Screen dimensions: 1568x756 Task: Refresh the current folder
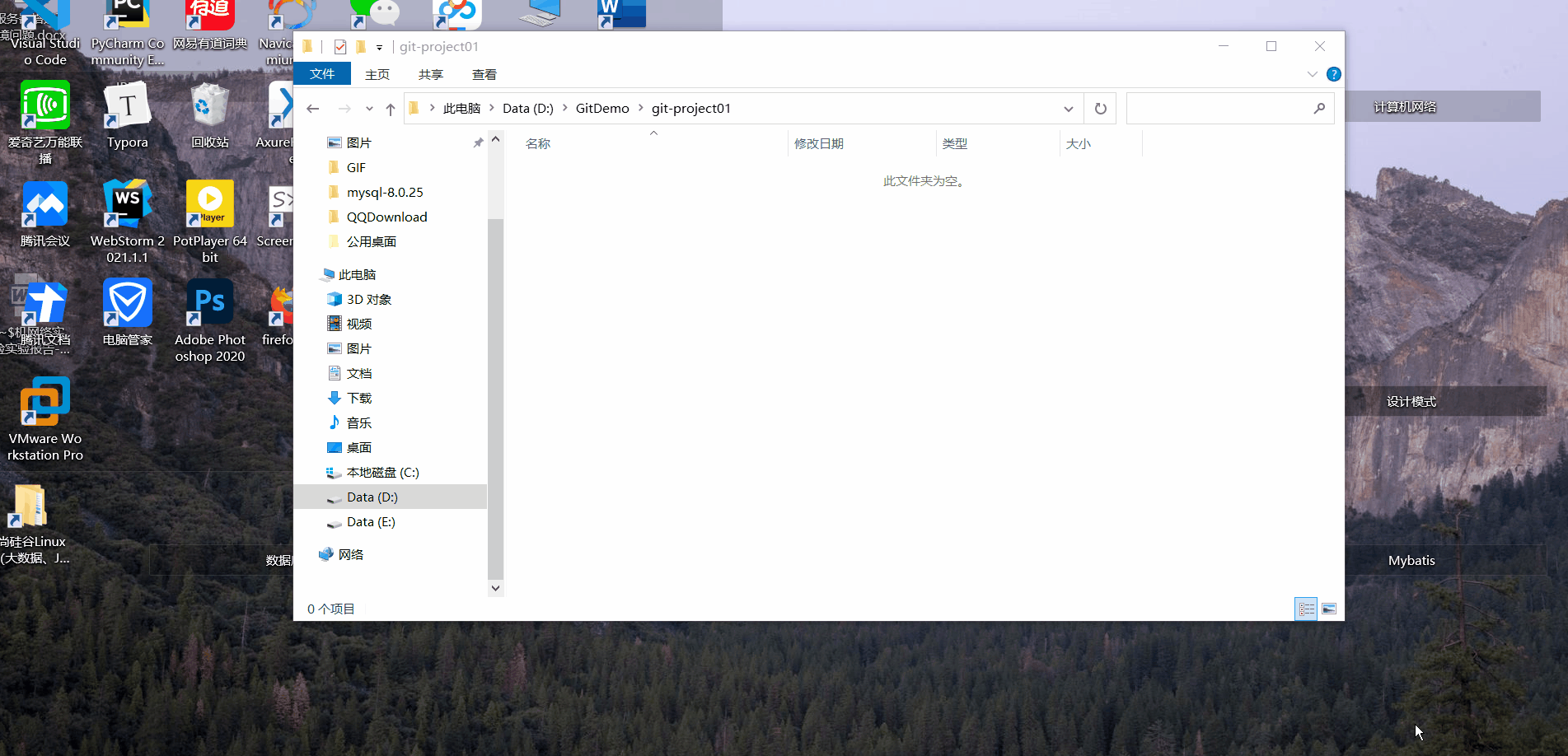coord(1101,109)
